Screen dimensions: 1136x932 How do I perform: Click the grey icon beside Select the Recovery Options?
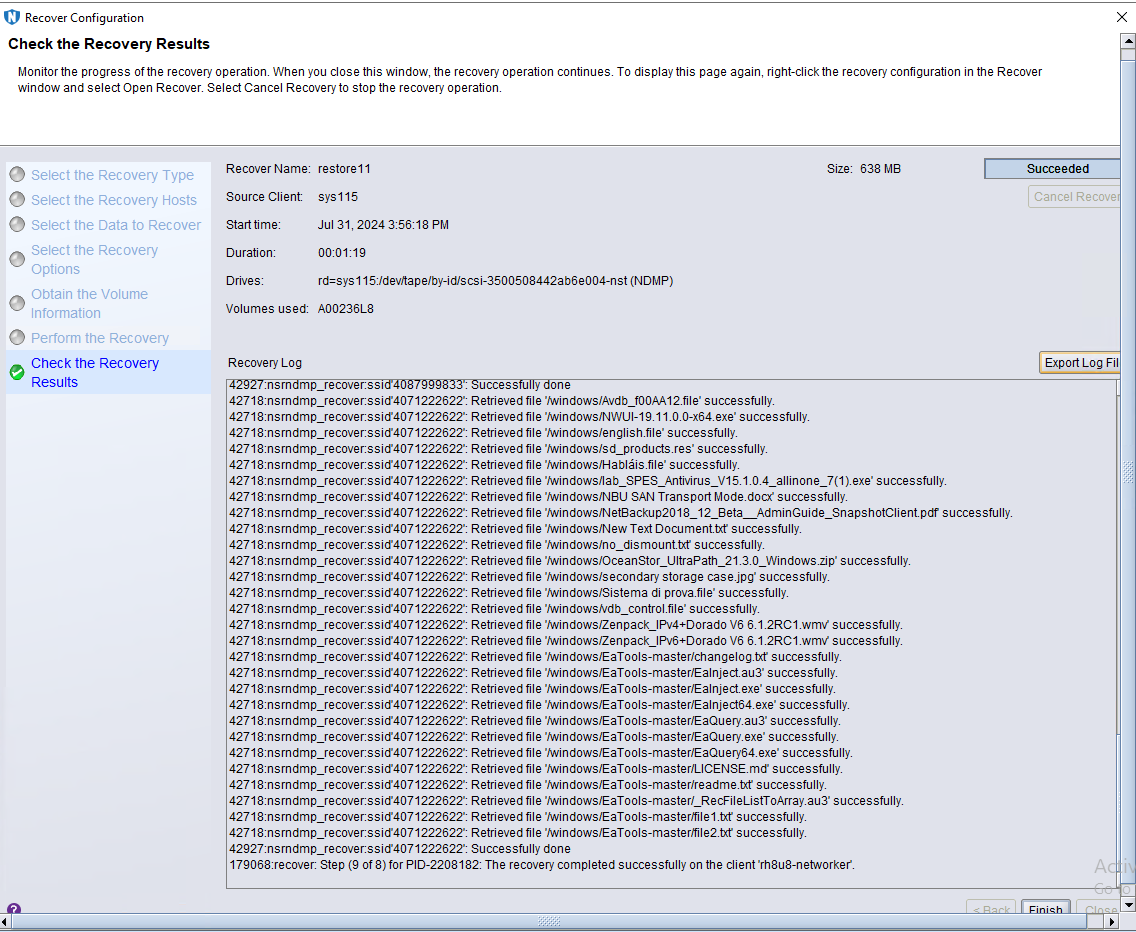17,259
